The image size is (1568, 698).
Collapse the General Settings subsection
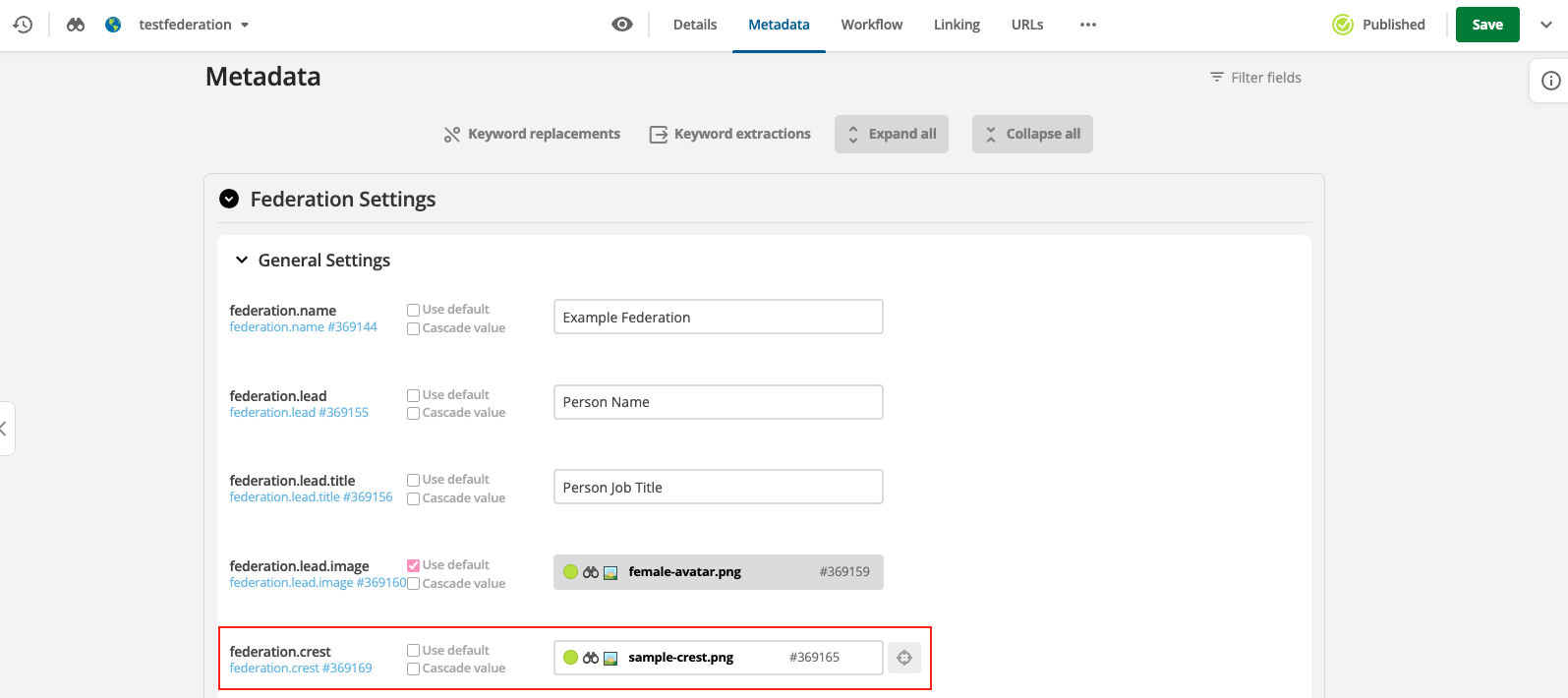point(242,261)
